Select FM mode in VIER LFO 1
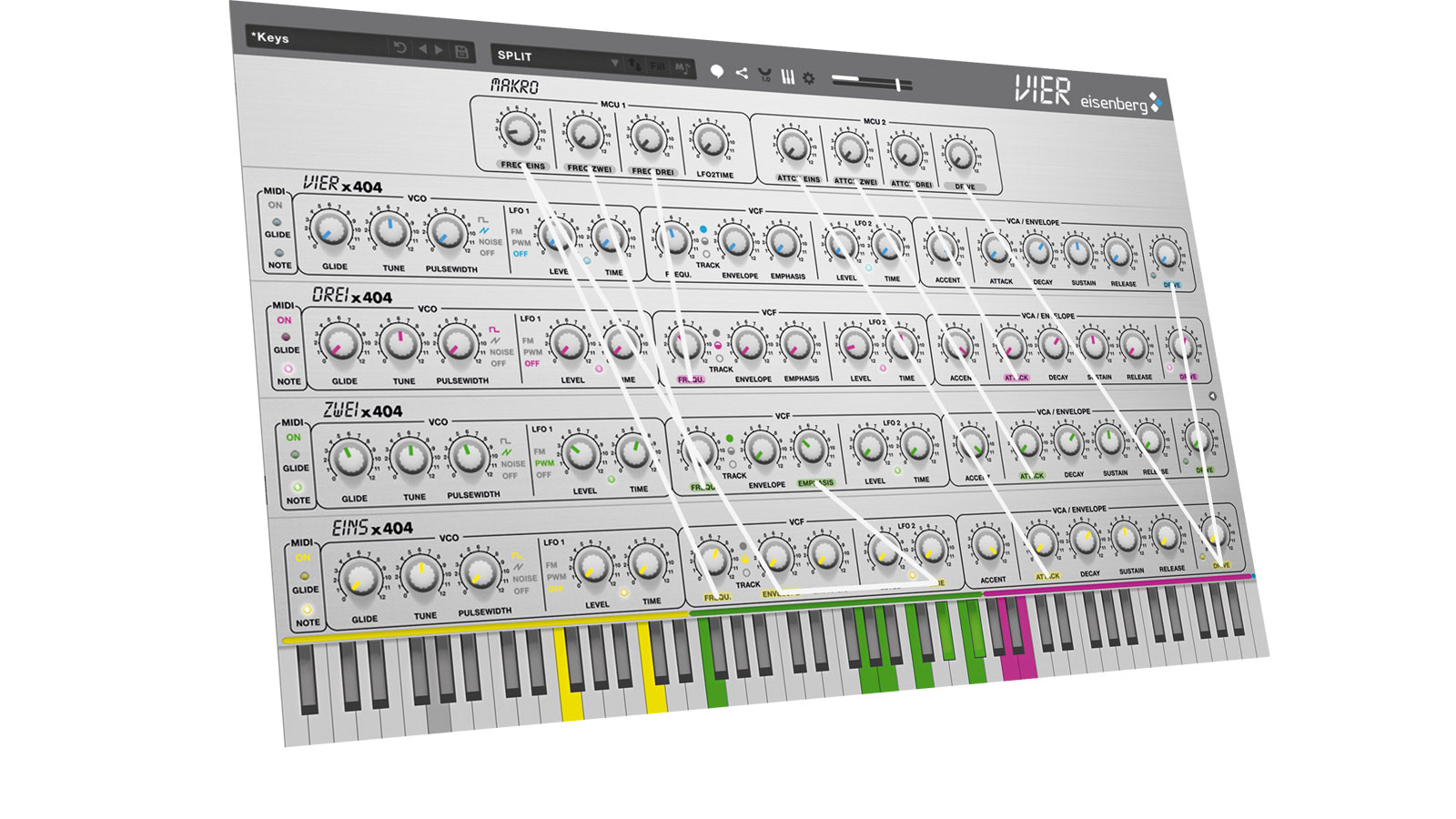The image size is (1456, 819). 516,232
